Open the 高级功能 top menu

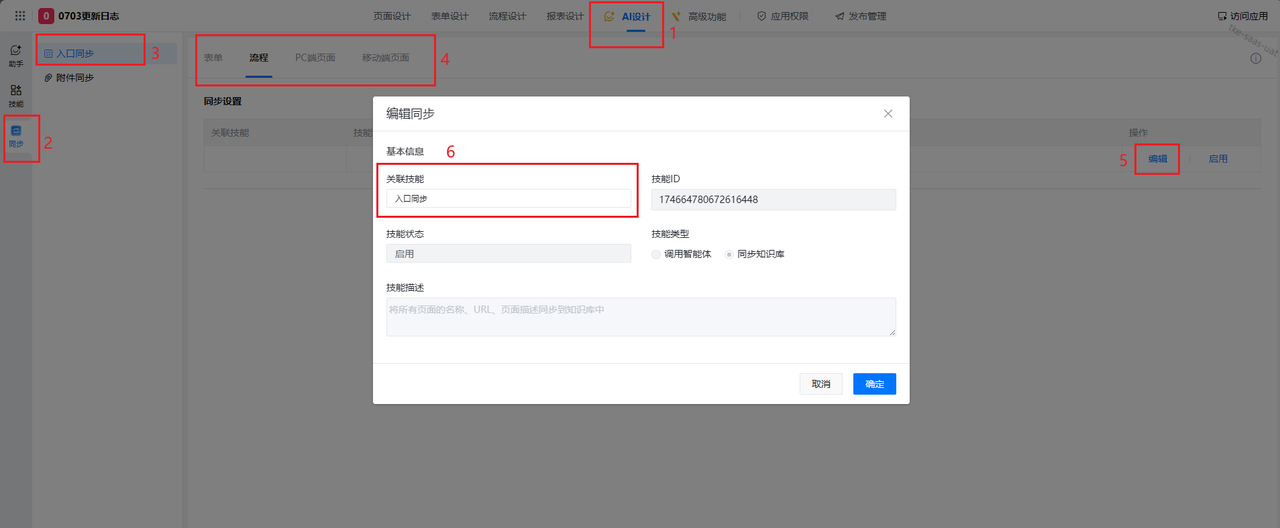click(x=706, y=16)
